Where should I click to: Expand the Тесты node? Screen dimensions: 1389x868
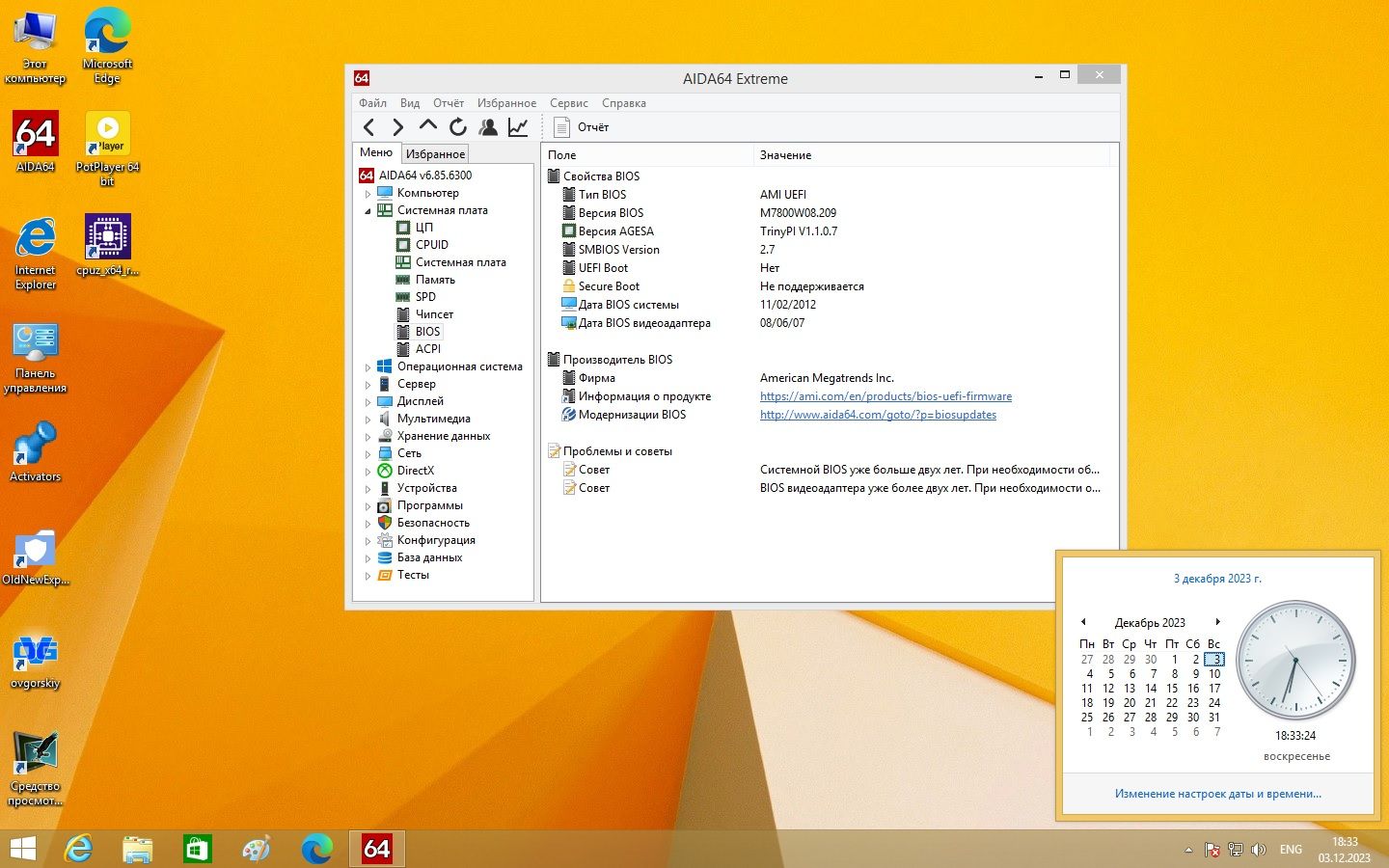(368, 576)
